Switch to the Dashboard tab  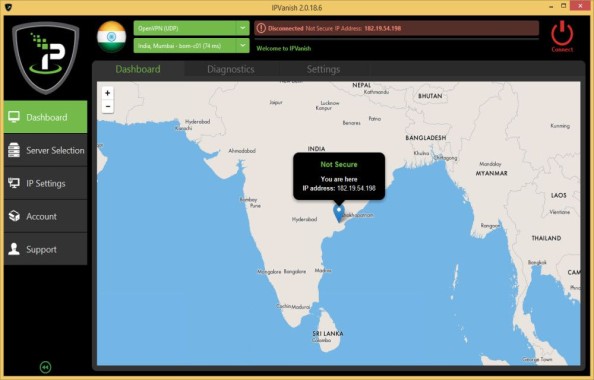click(x=138, y=69)
